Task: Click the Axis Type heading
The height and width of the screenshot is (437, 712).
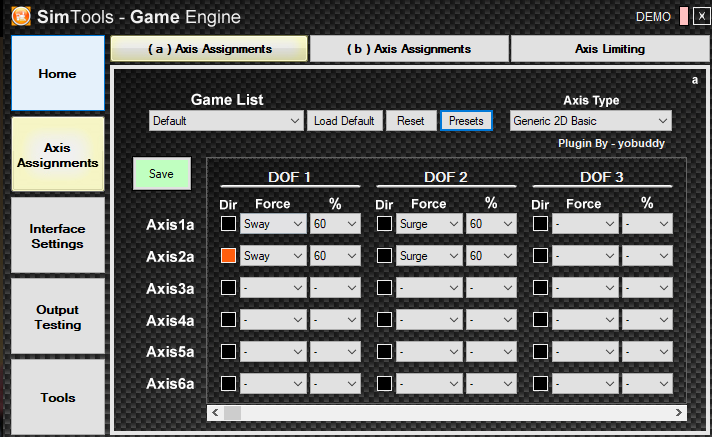Action: pos(591,100)
